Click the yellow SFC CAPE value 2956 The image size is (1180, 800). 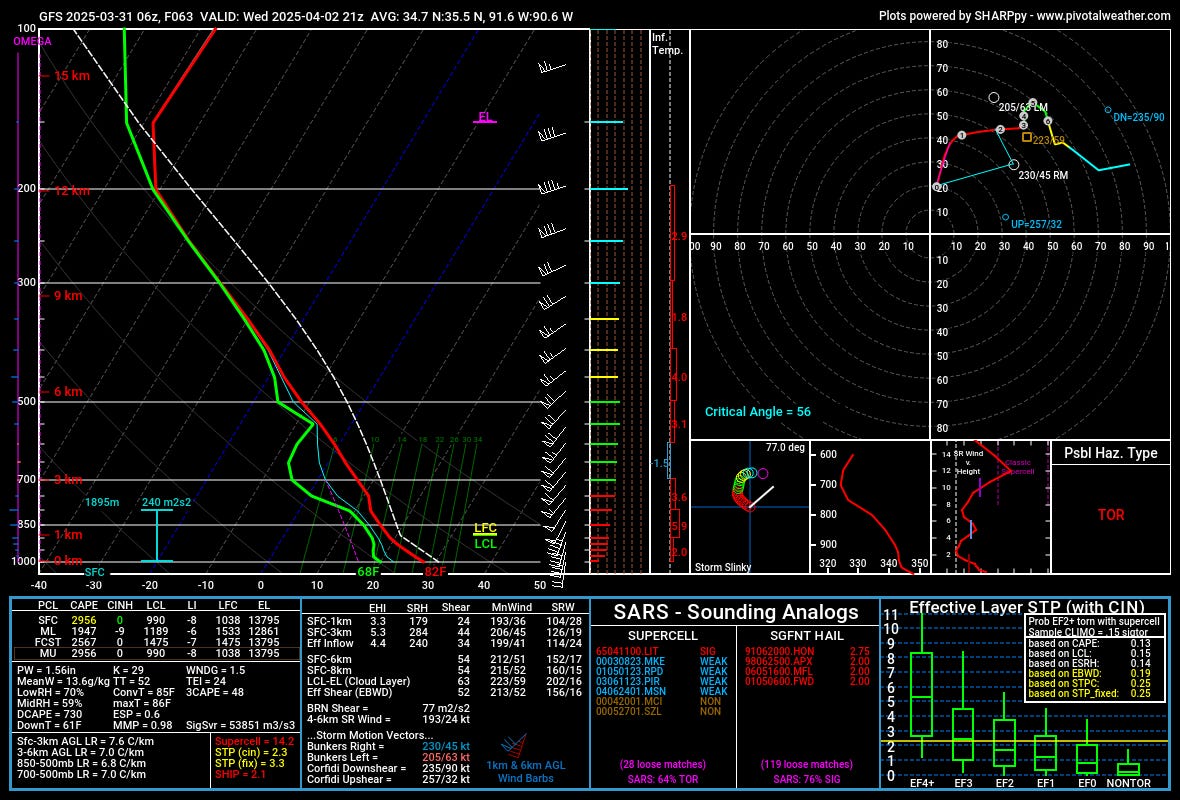pos(84,620)
